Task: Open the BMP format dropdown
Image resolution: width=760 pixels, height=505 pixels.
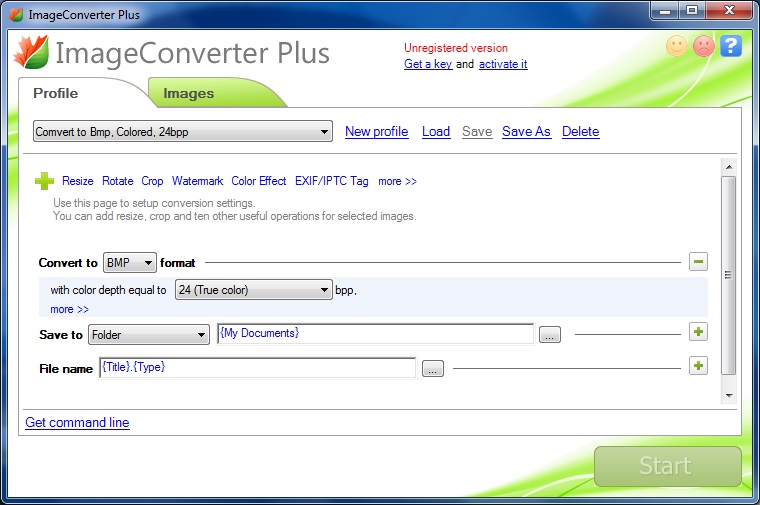Action: click(x=129, y=263)
